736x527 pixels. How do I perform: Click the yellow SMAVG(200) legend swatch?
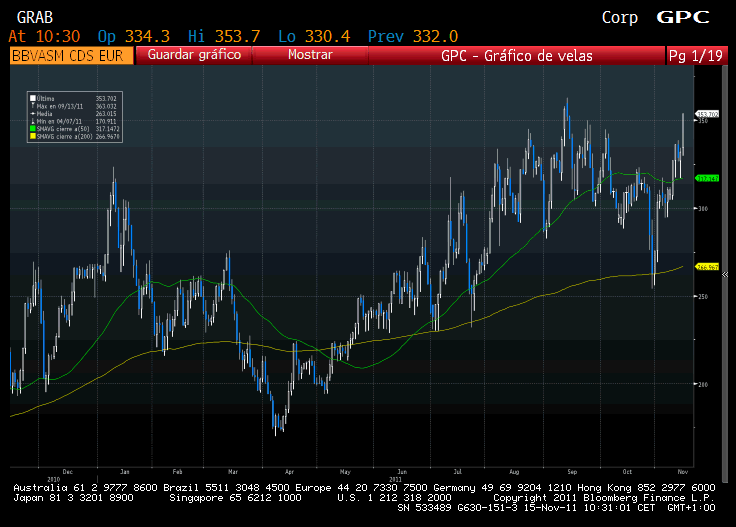(33, 136)
